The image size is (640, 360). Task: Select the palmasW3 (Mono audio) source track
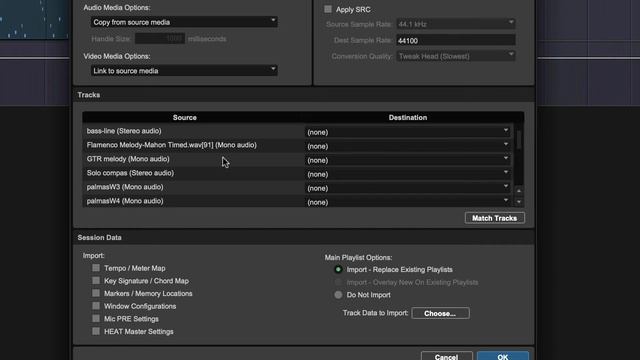[125, 187]
